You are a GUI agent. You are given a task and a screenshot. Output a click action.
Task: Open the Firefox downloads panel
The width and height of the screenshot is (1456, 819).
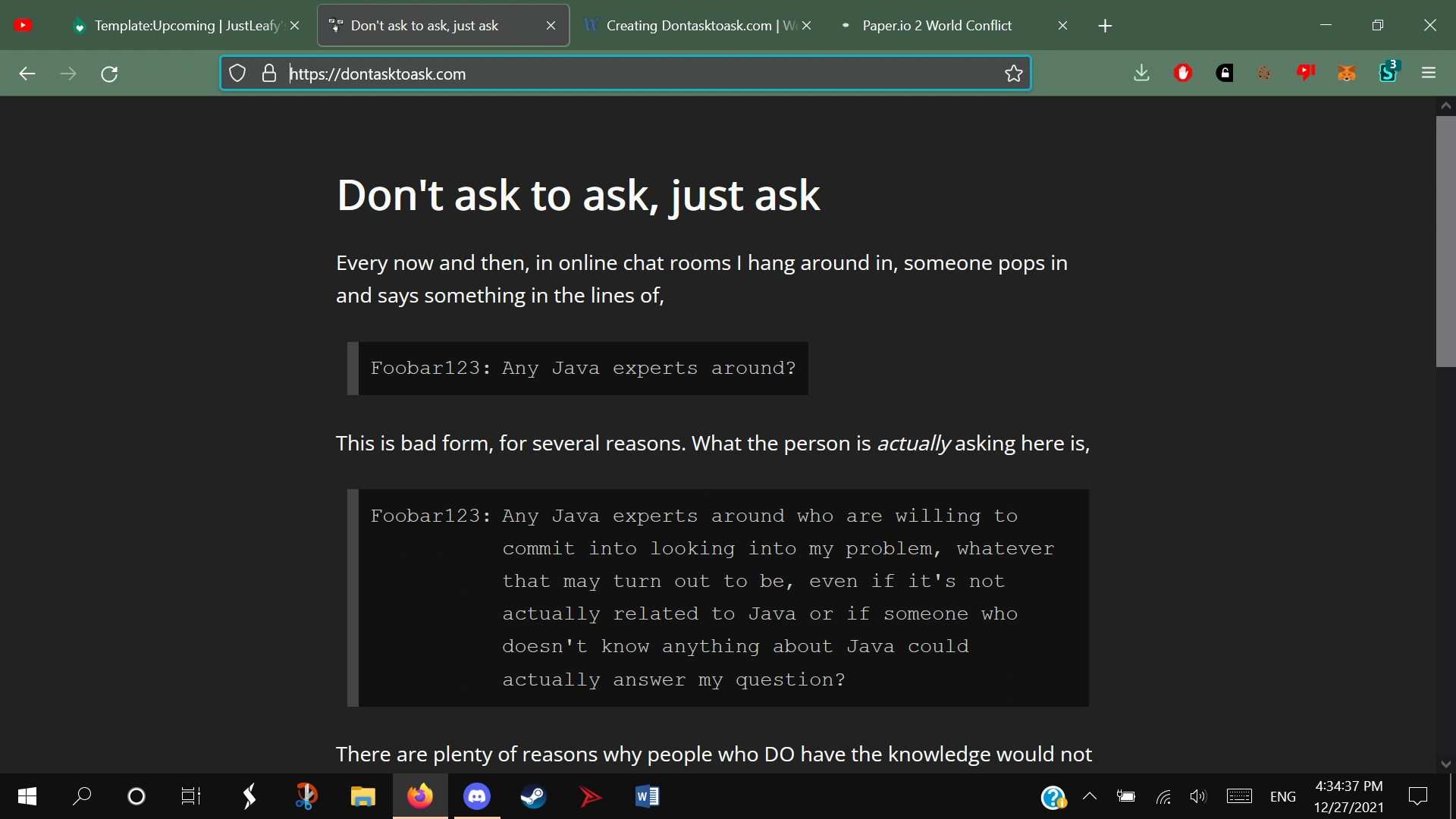1141,74
